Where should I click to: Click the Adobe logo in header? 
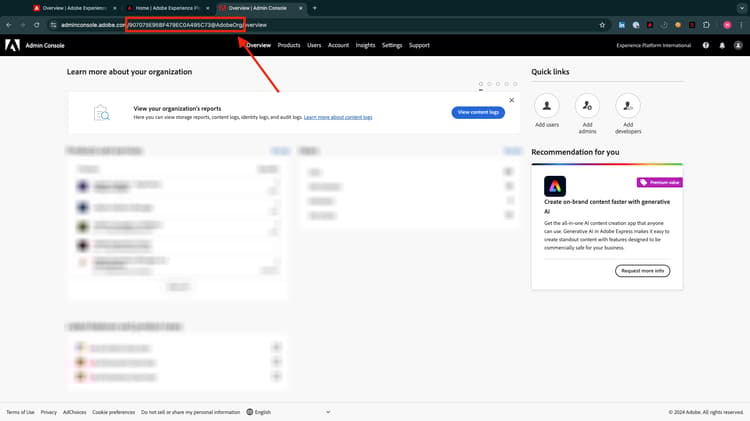(12, 45)
